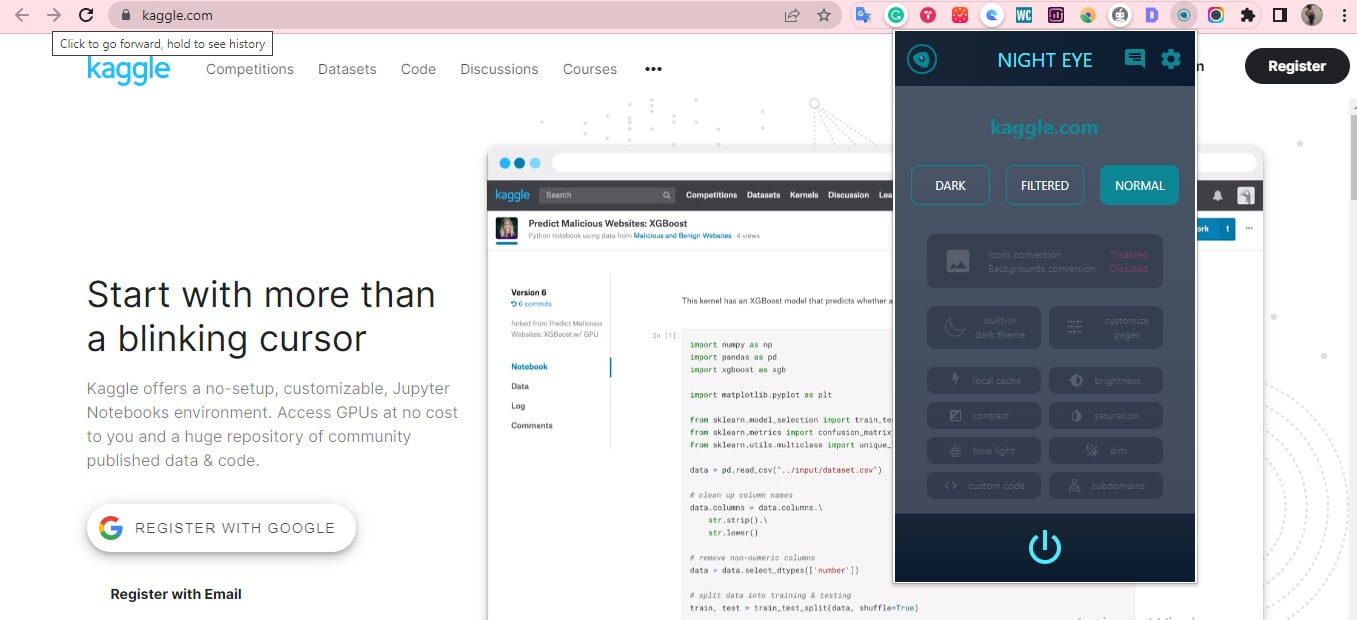The width and height of the screenshot is (1357, 620).
Task: Open the blue light setting
Action: 984,451
